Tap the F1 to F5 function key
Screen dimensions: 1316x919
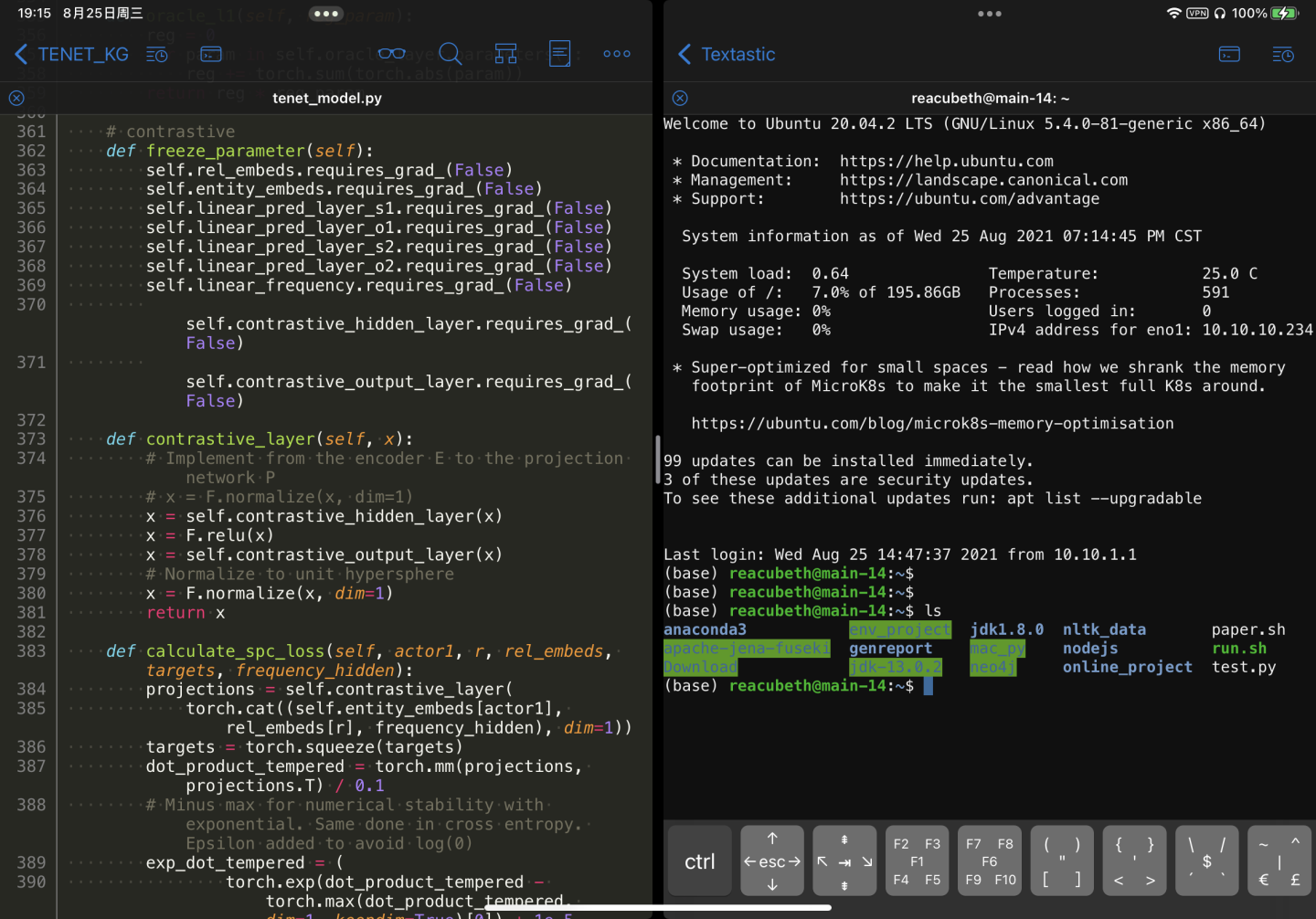point(917,861)
